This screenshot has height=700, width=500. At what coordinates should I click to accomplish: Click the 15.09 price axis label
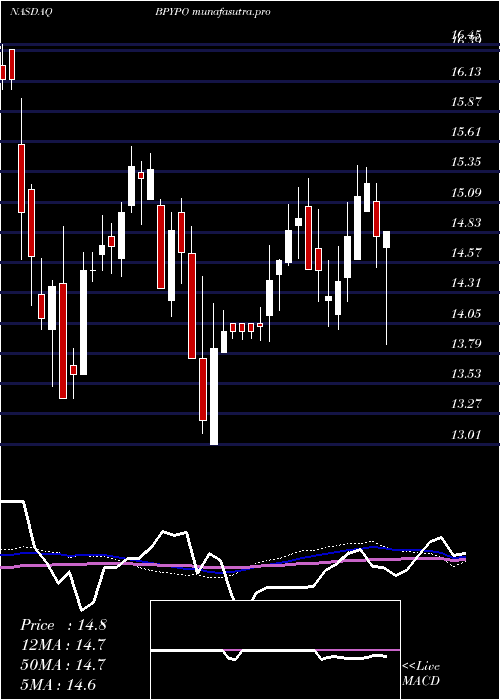[467, 192]
